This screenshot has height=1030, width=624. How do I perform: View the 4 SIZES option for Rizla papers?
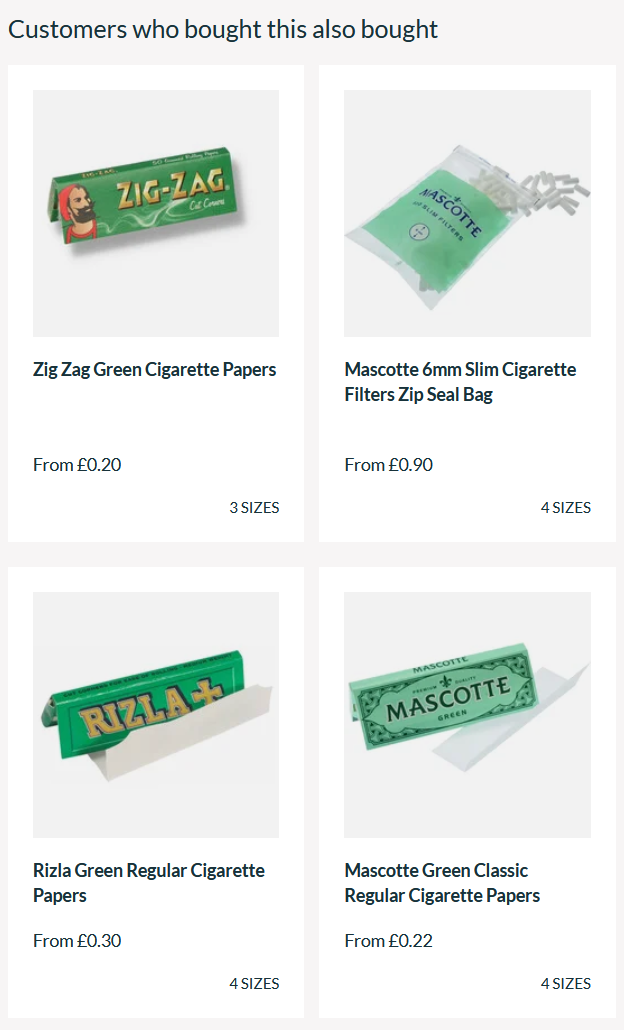point(254,983)
